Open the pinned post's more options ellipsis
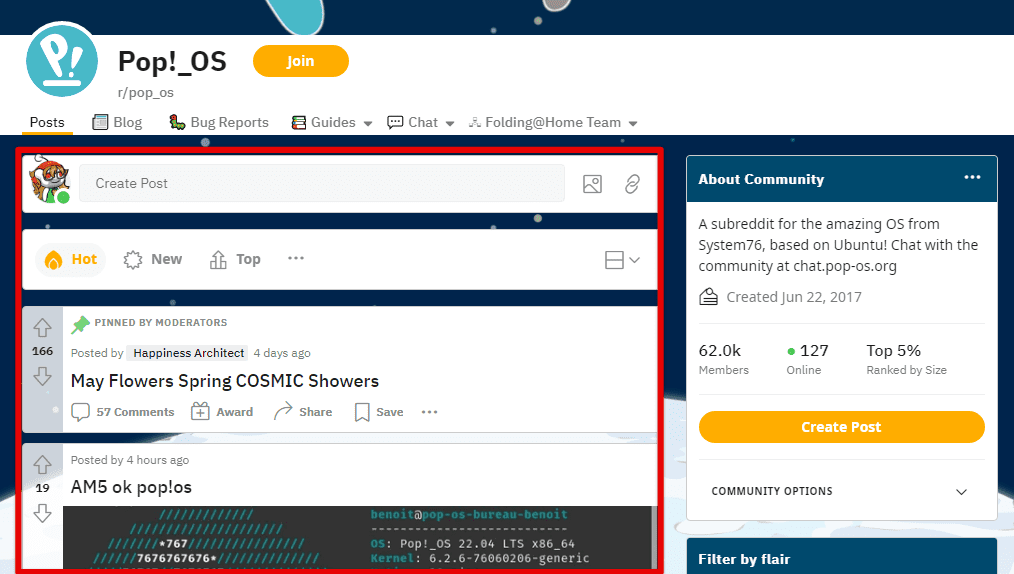1014x574 pixels. tap(429, 412)
